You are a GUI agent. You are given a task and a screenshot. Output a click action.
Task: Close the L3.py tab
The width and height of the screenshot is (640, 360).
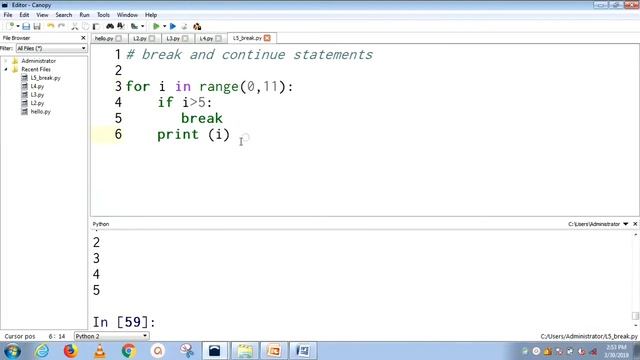click(x=185, y=38)
